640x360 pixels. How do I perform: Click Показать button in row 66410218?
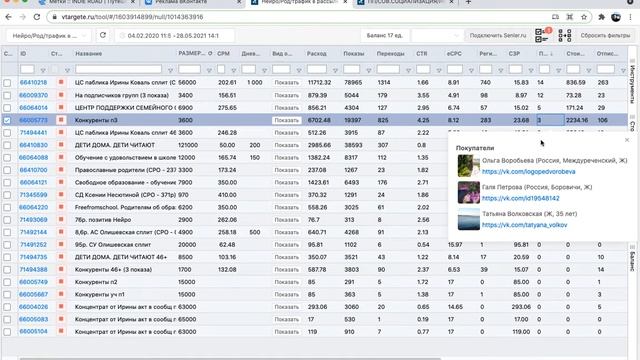click(287, 82)
